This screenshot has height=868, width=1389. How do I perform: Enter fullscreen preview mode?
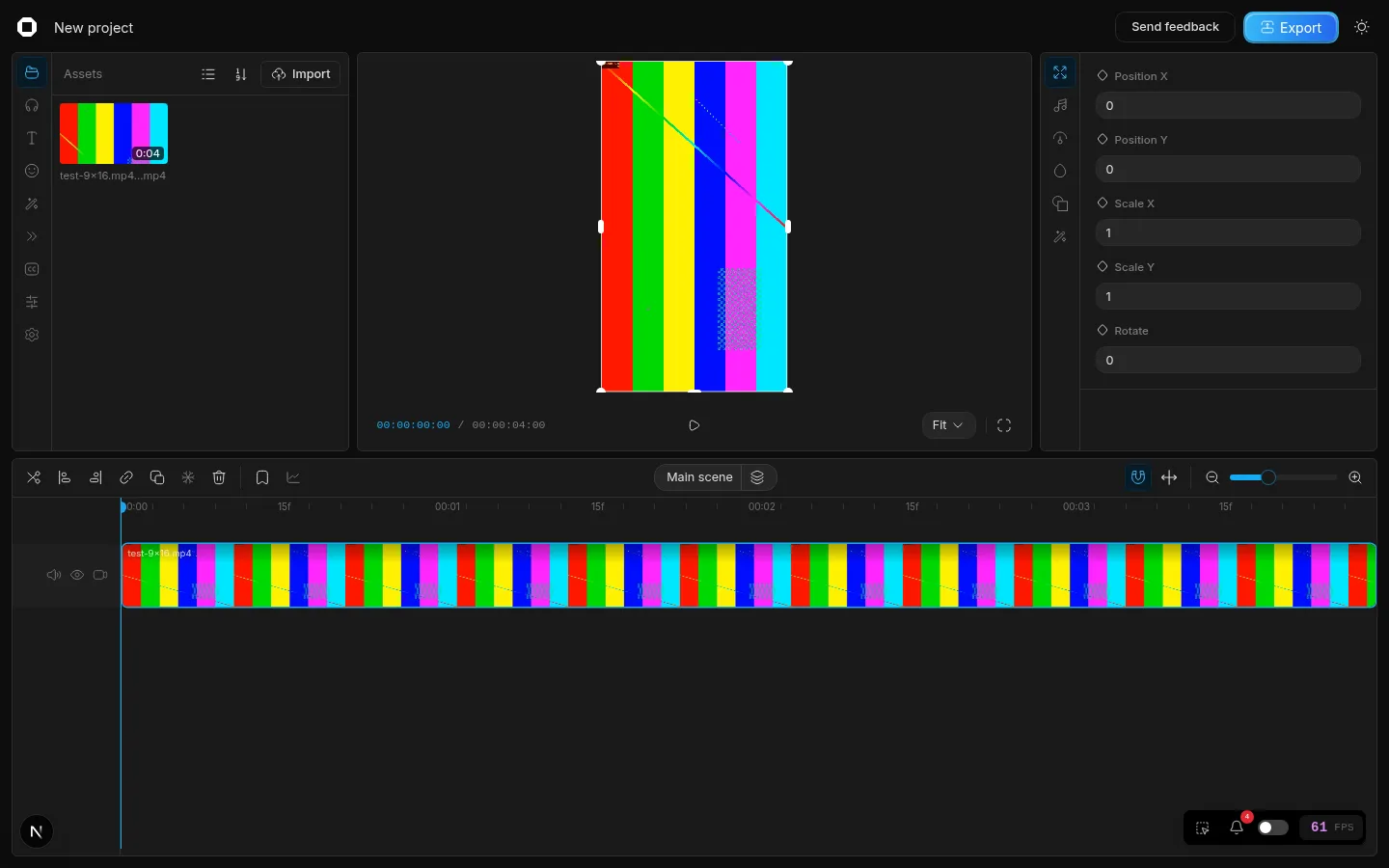(1004, 425)
